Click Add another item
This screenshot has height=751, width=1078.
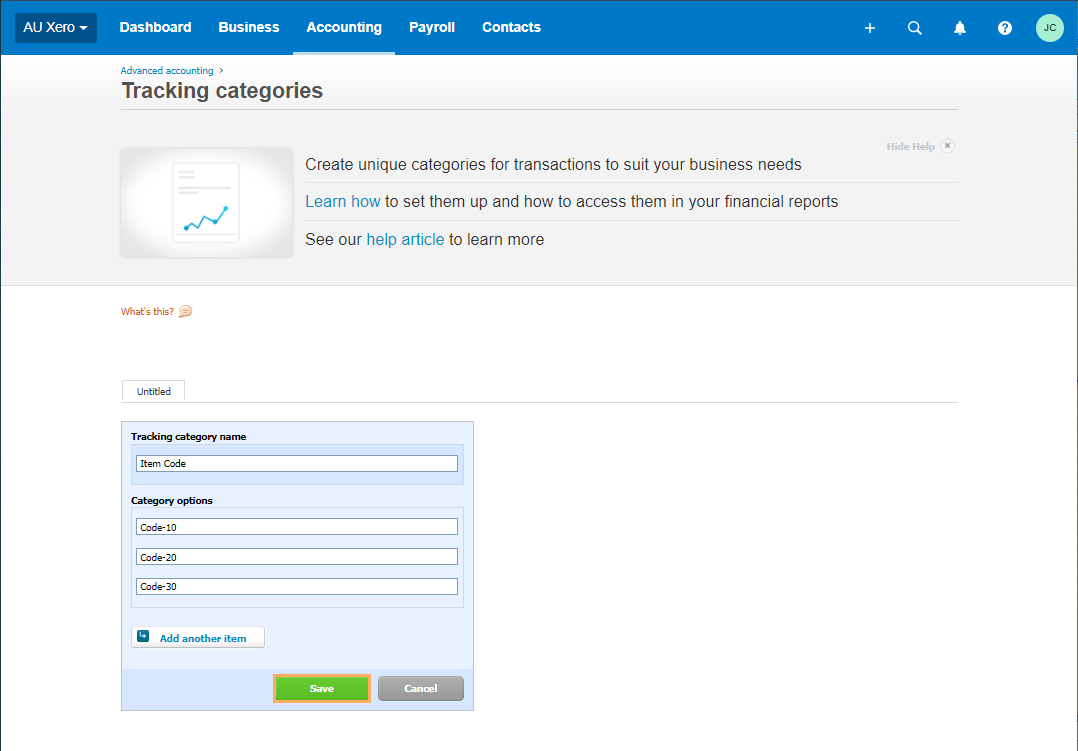[198, 638]
